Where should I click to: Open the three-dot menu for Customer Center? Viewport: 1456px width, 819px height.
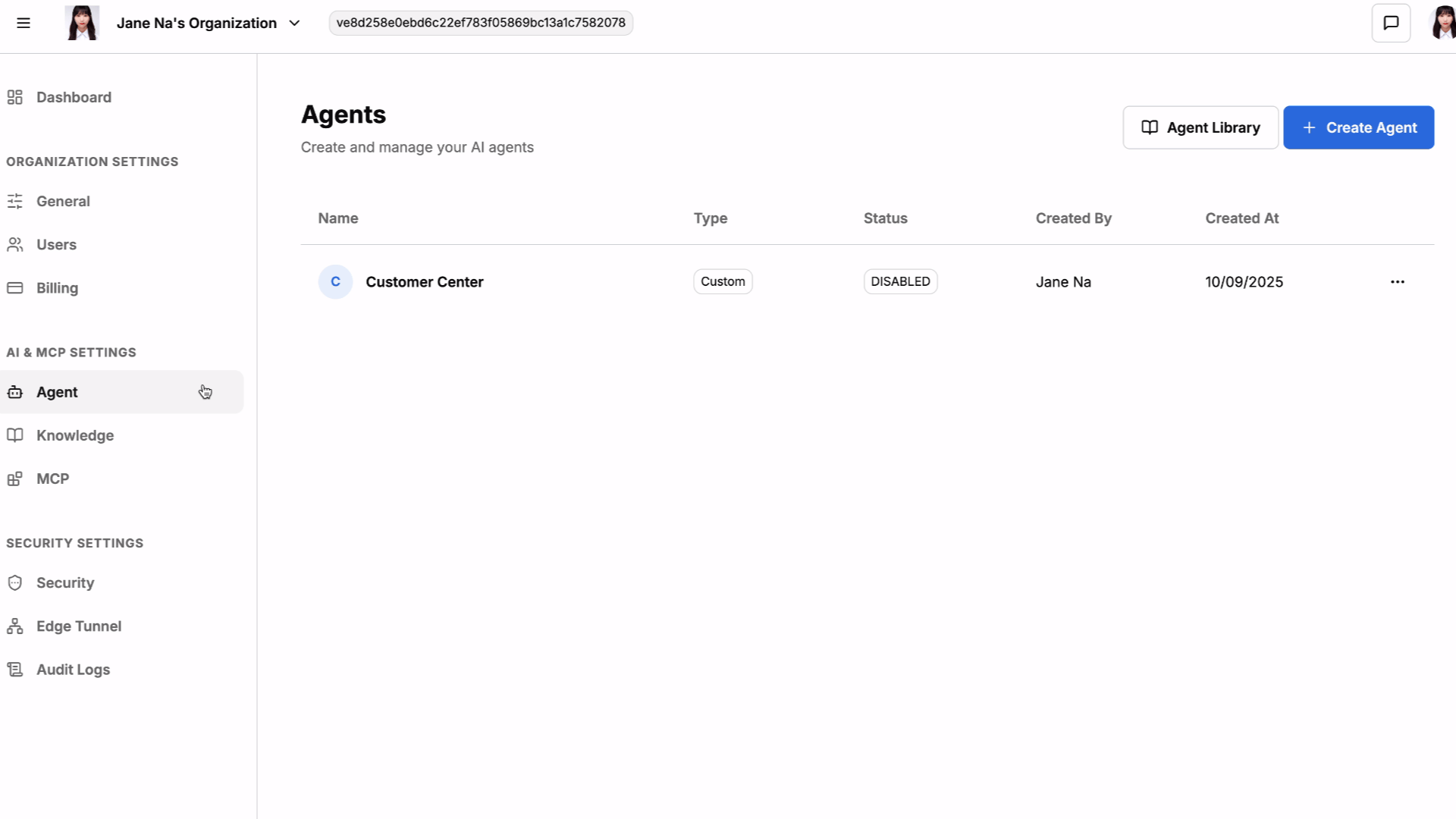tap(1397, 282)
